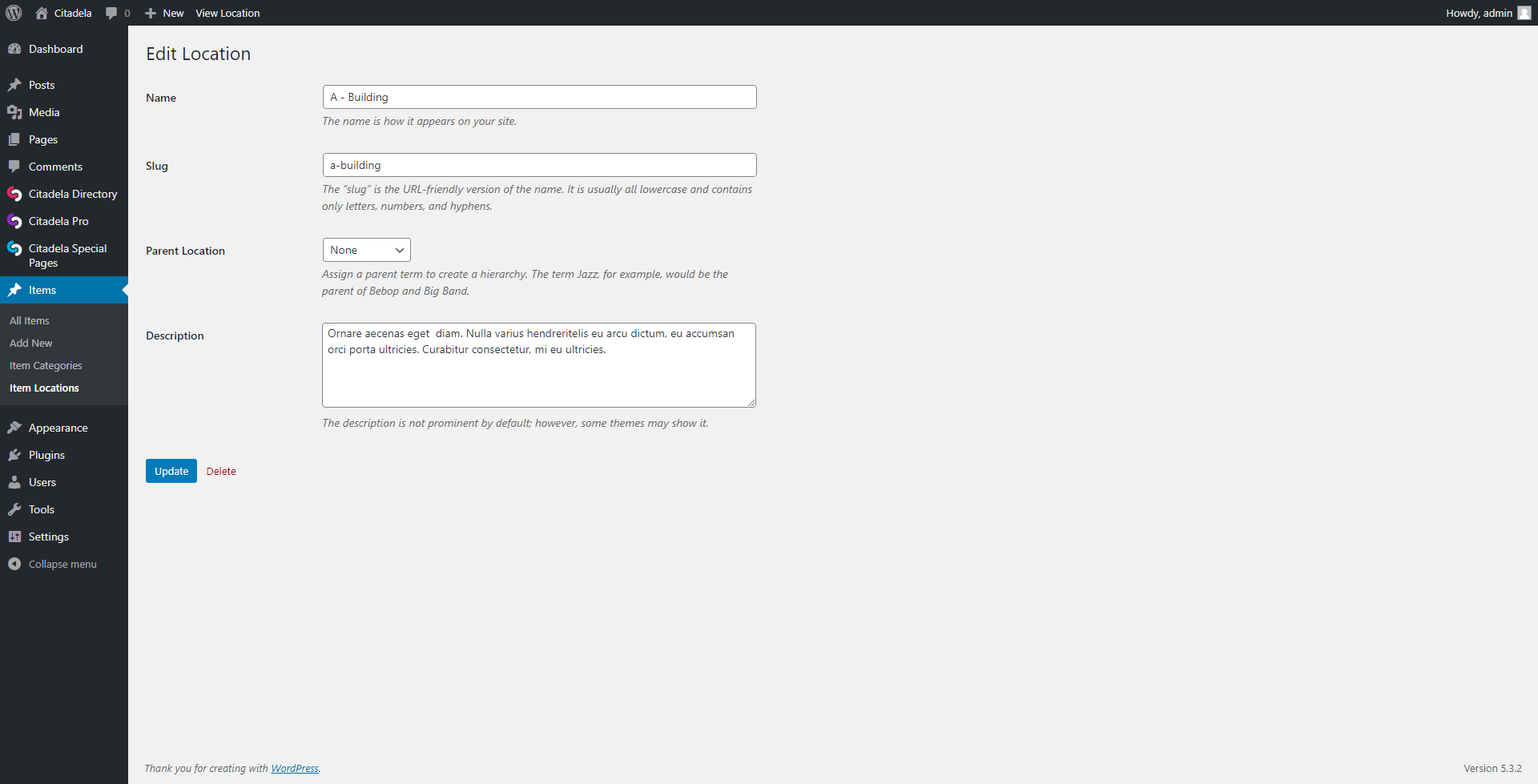
Task: Open the comments bubble icon in the admin bar
Action: click(x=111, y=13)
